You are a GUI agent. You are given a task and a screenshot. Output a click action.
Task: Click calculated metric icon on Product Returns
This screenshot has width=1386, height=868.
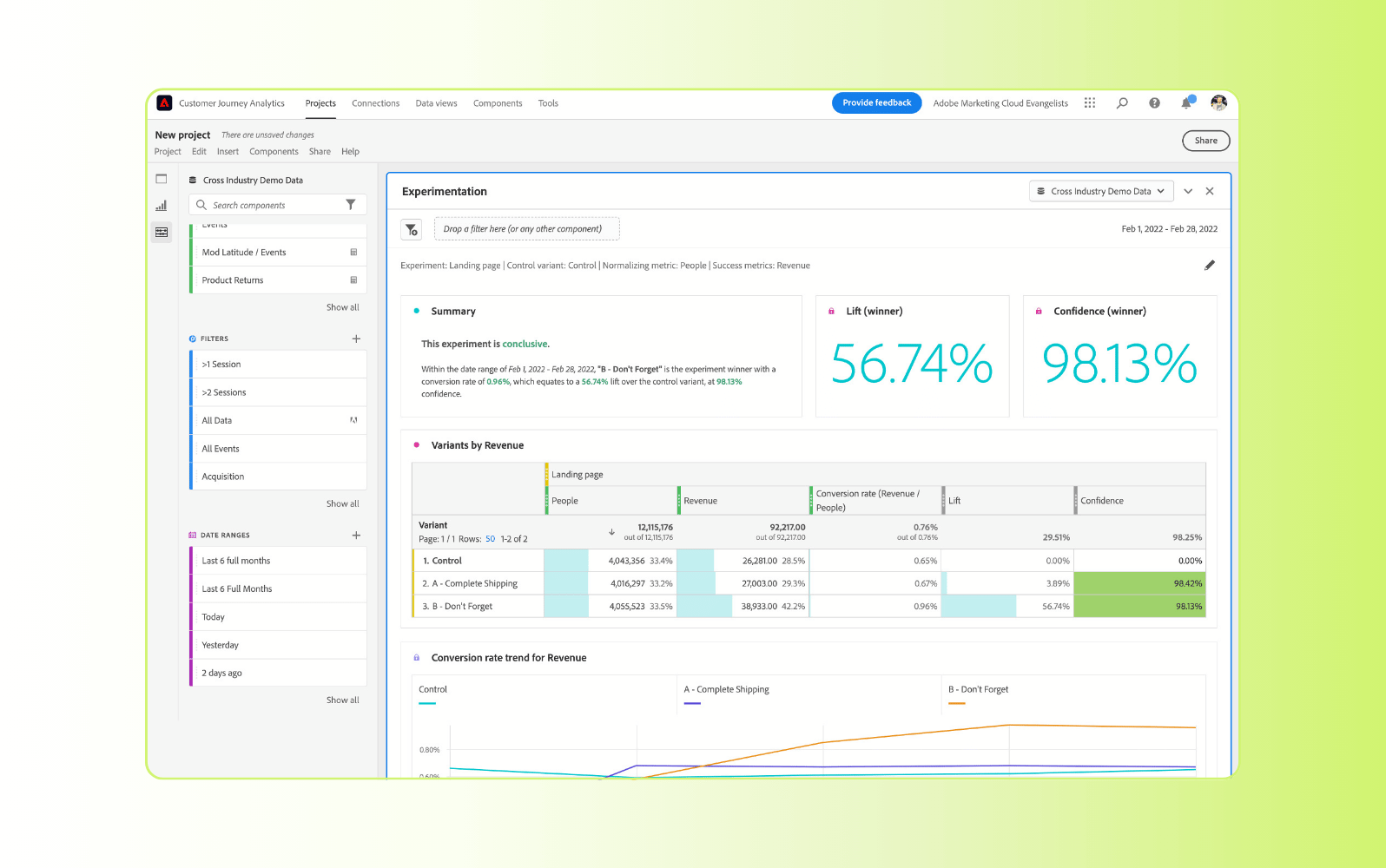pyautogui.click(x=353, y=279)
